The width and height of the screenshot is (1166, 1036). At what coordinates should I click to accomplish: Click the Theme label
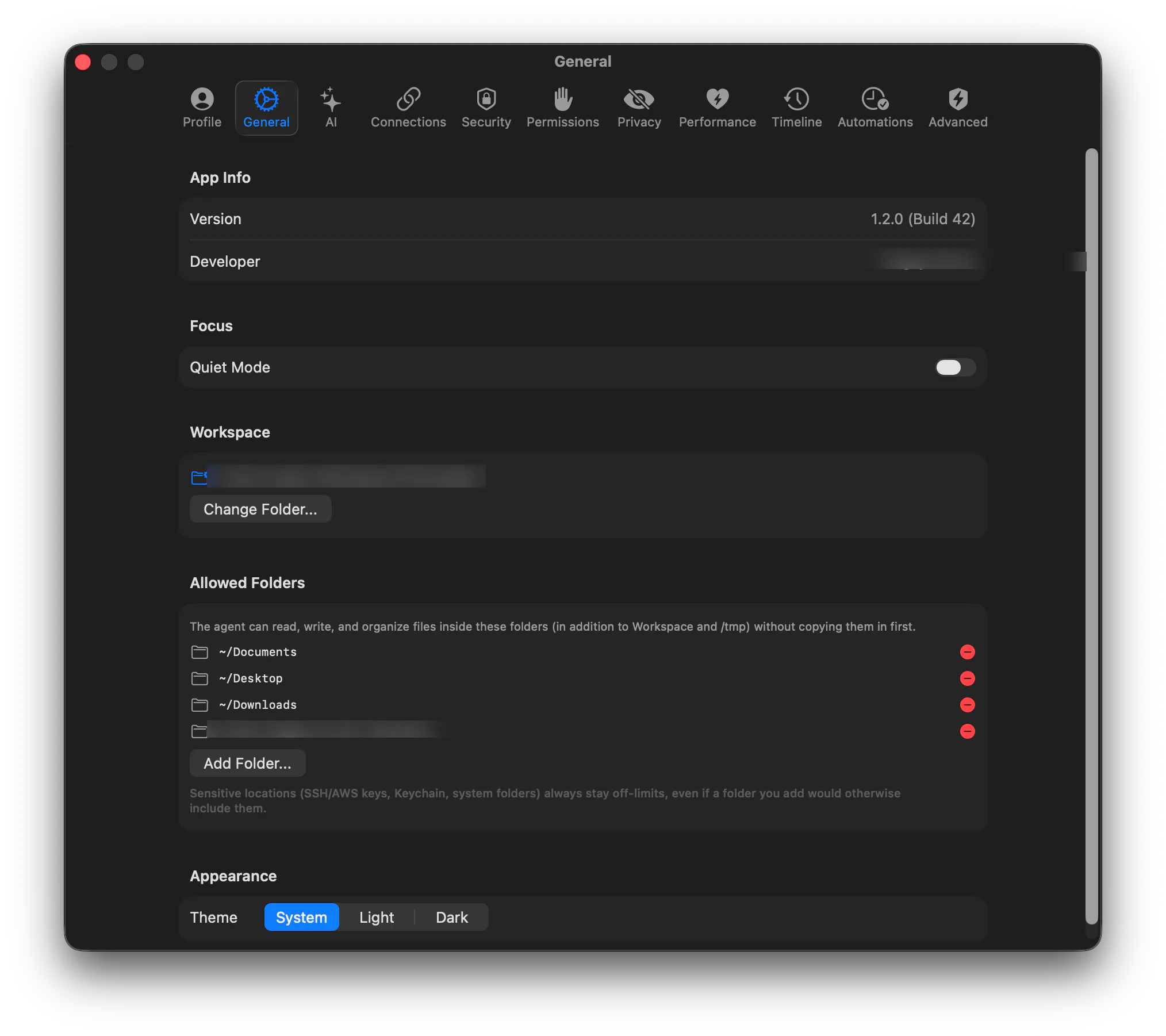point(213,917)
